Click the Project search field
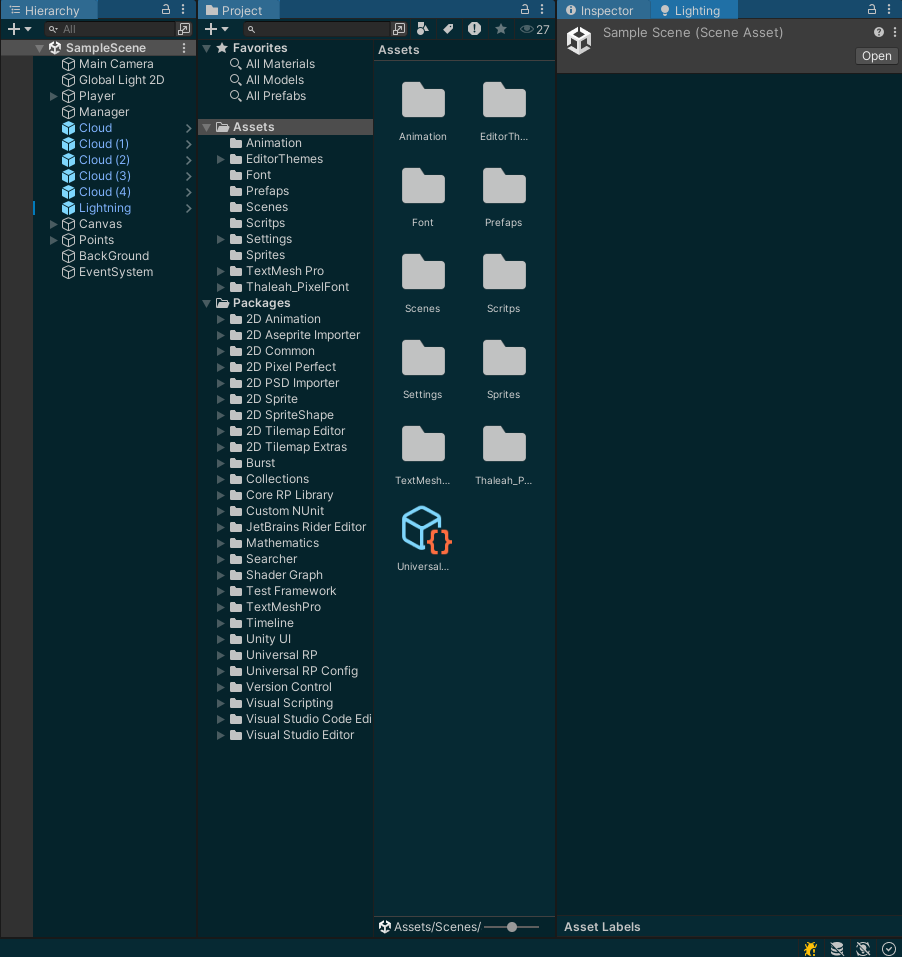Image resolution: width=902 pixels, height=957 pixels. click(316, 29)
